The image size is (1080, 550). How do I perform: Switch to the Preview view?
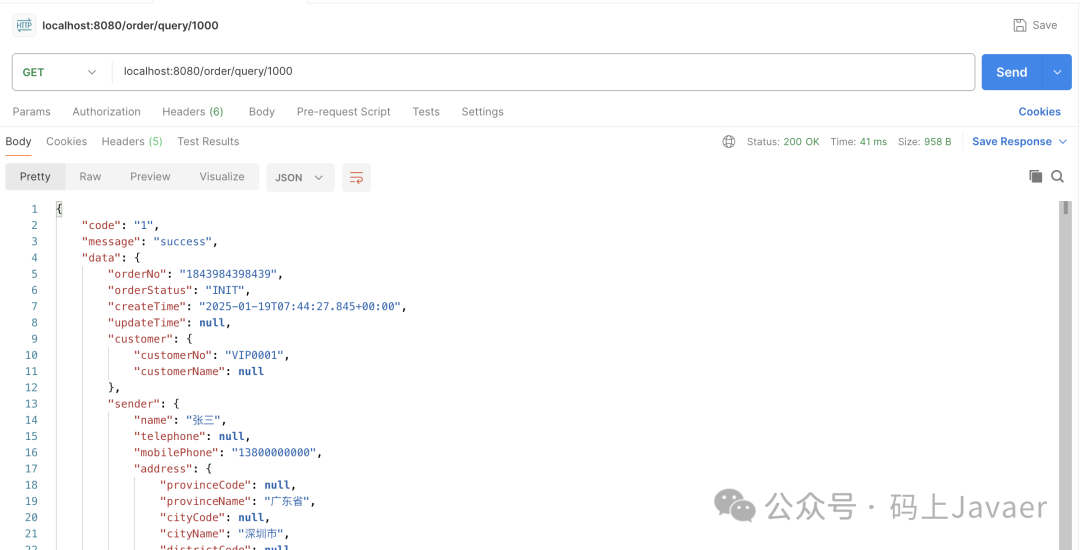coord(150,177)
